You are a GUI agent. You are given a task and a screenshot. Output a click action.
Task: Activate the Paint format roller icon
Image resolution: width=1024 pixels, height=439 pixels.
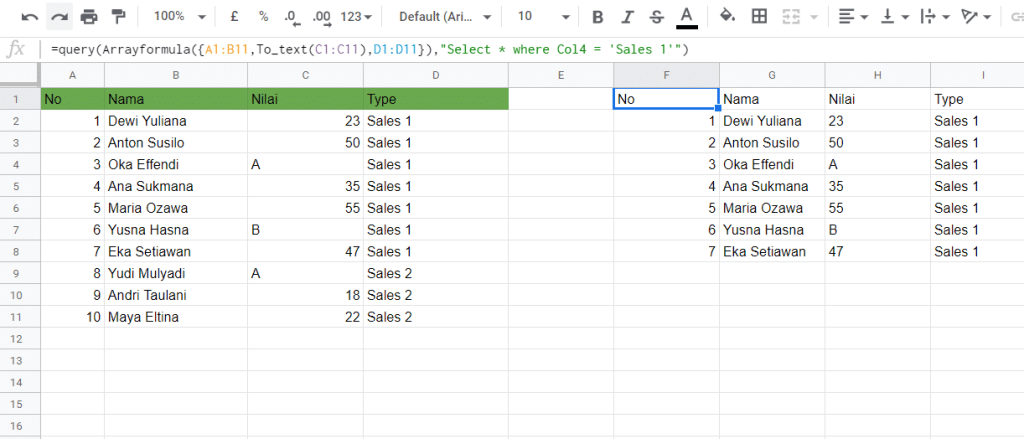118,17
